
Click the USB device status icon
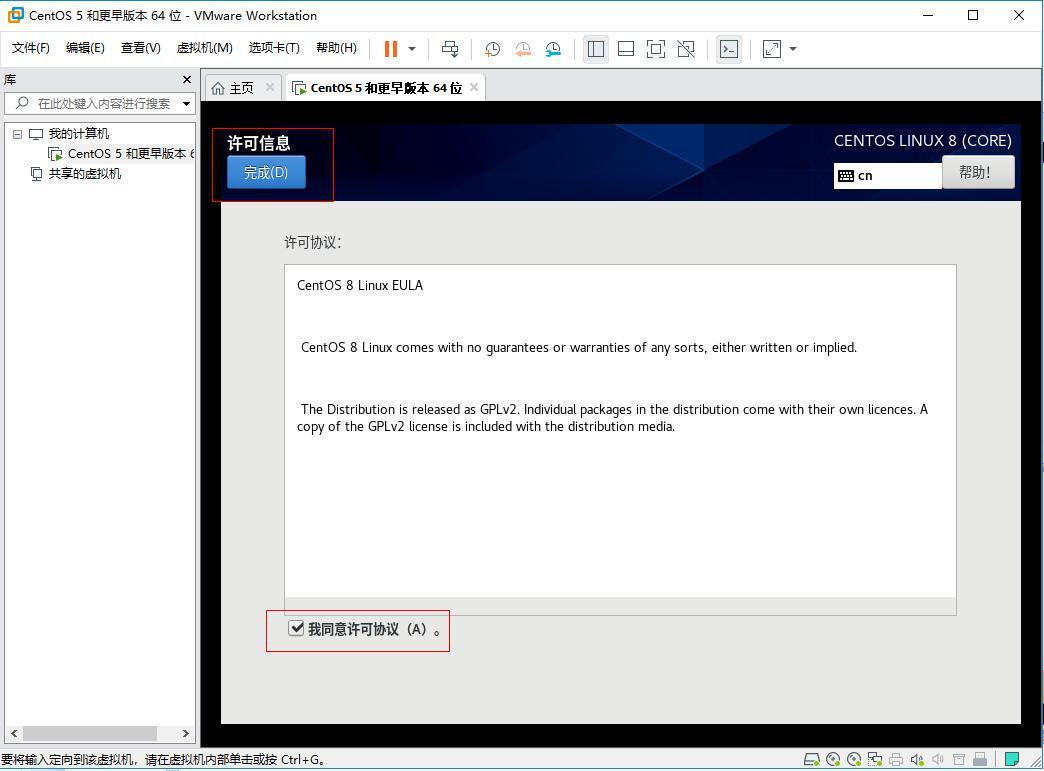980,759
